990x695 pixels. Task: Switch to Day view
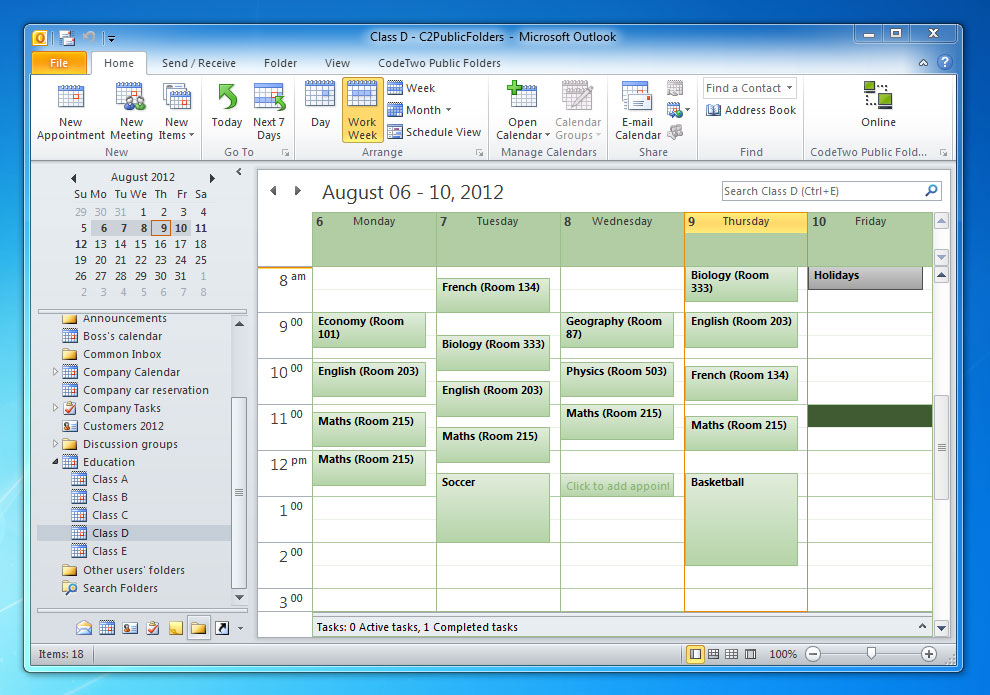click(x=320, y=107)
